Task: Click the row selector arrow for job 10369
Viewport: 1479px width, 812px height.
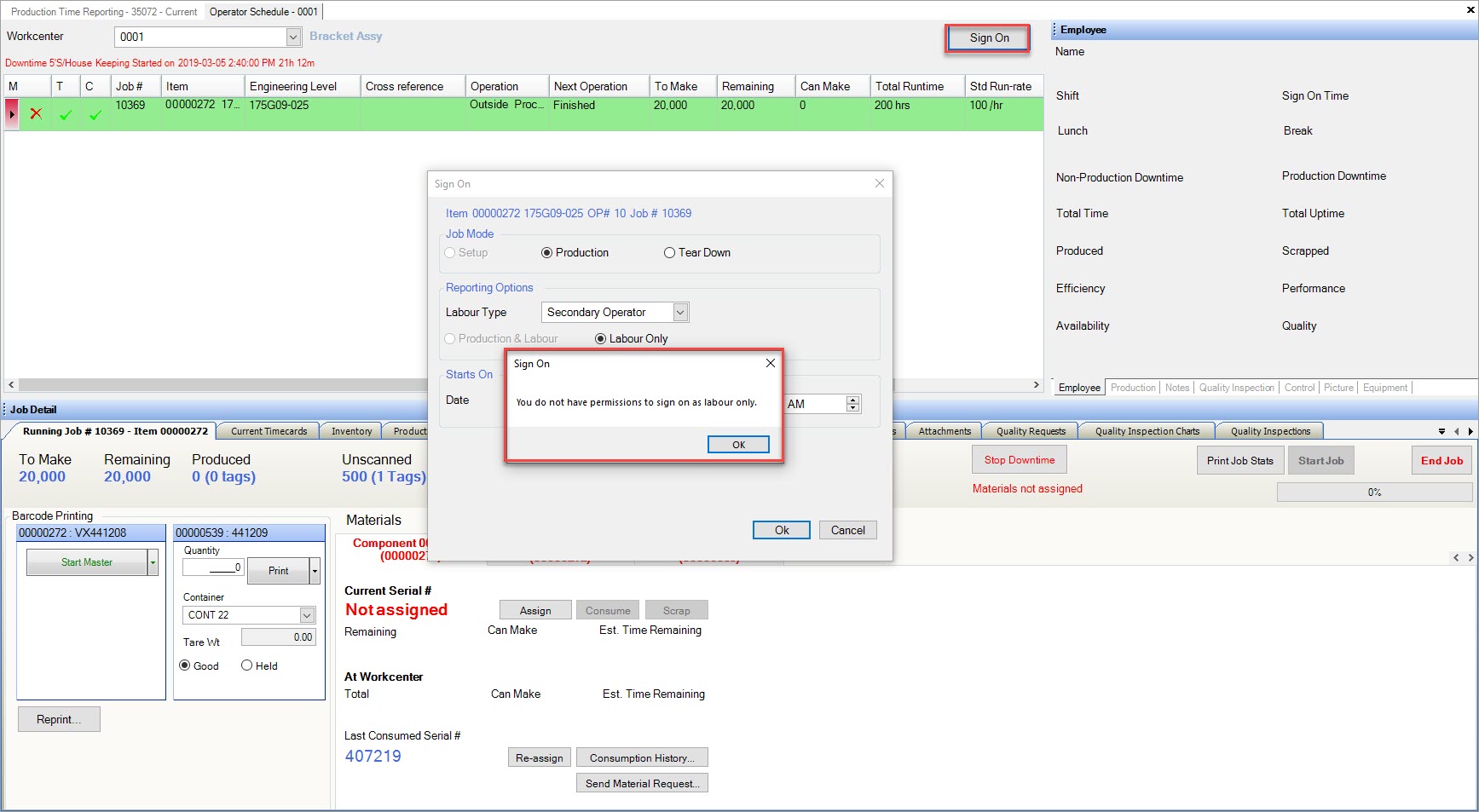Action: click(12, 113)
